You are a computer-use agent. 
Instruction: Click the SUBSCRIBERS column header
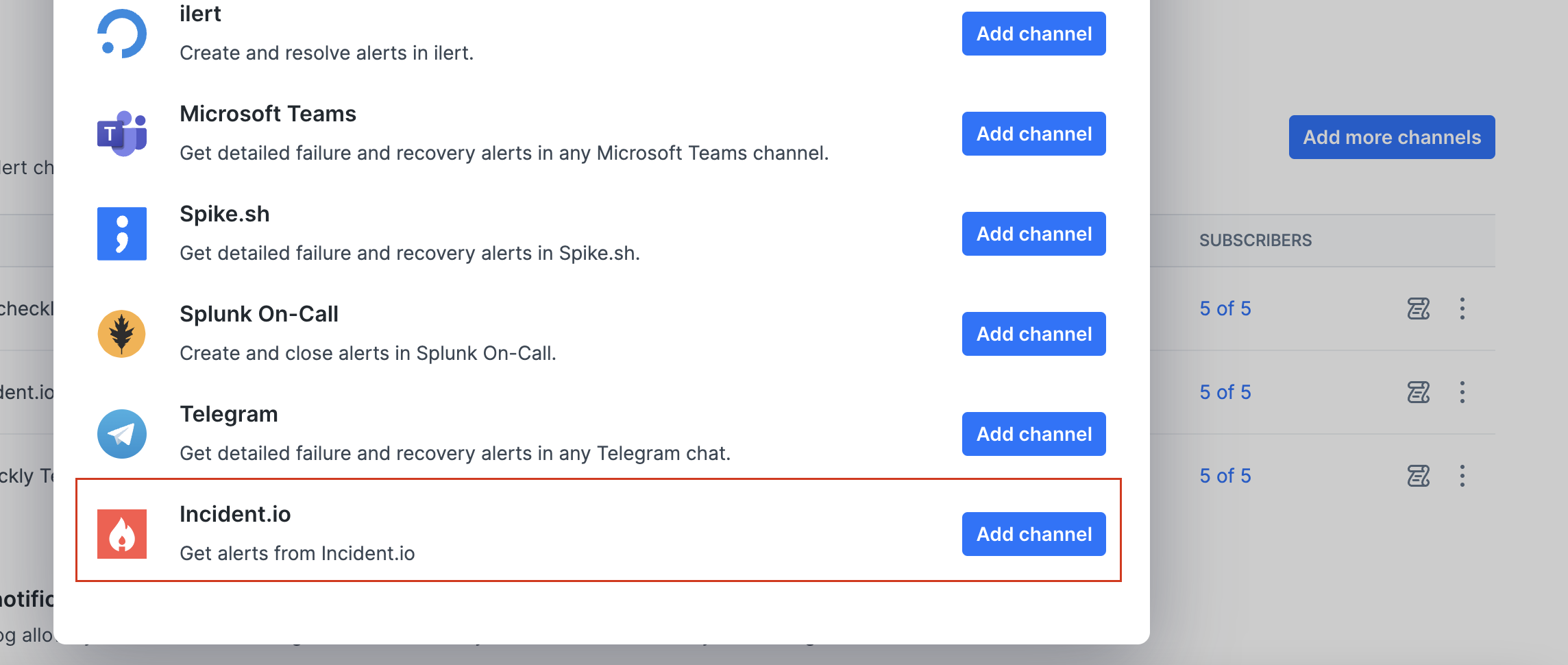tap(1255, 241)
